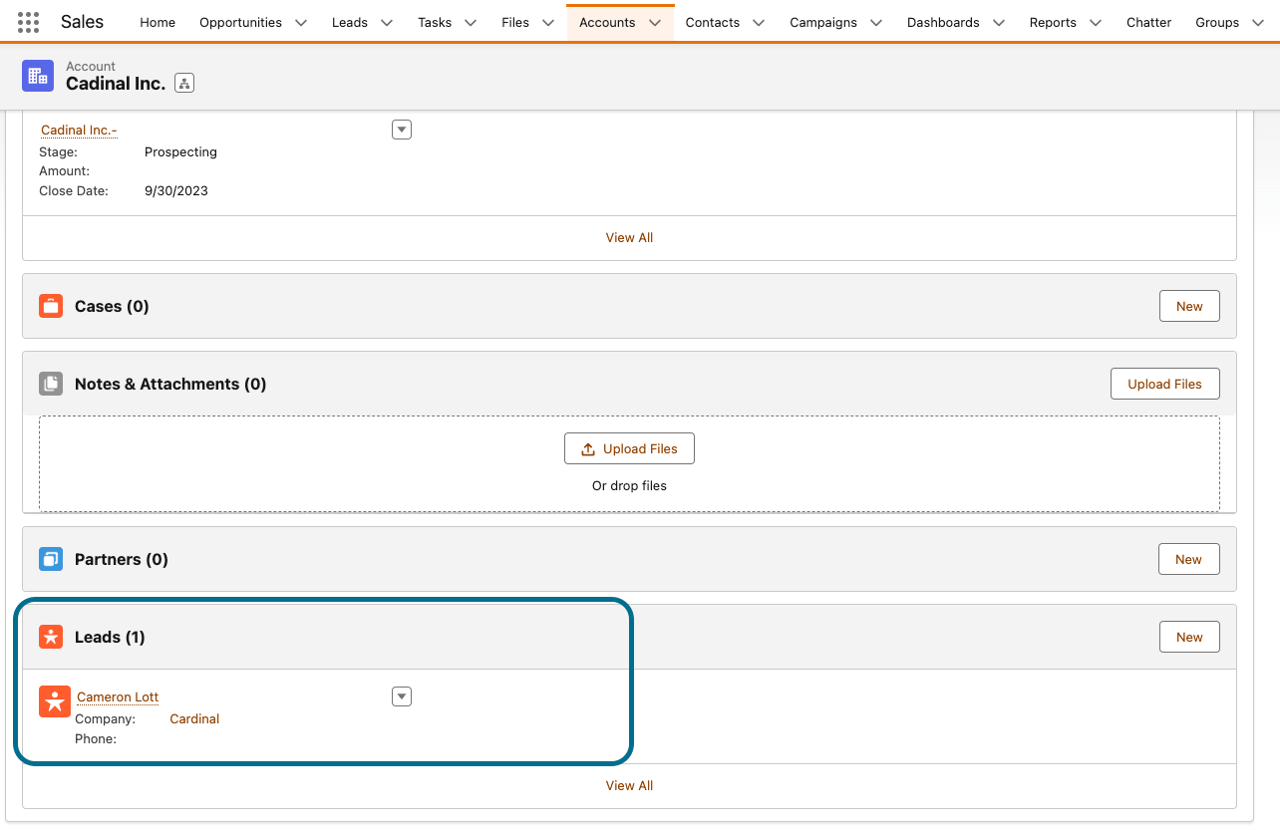This screenshot has height=830, width=1280.
Task: Open the Dashboards tab
Action: (x=943, y=22)
